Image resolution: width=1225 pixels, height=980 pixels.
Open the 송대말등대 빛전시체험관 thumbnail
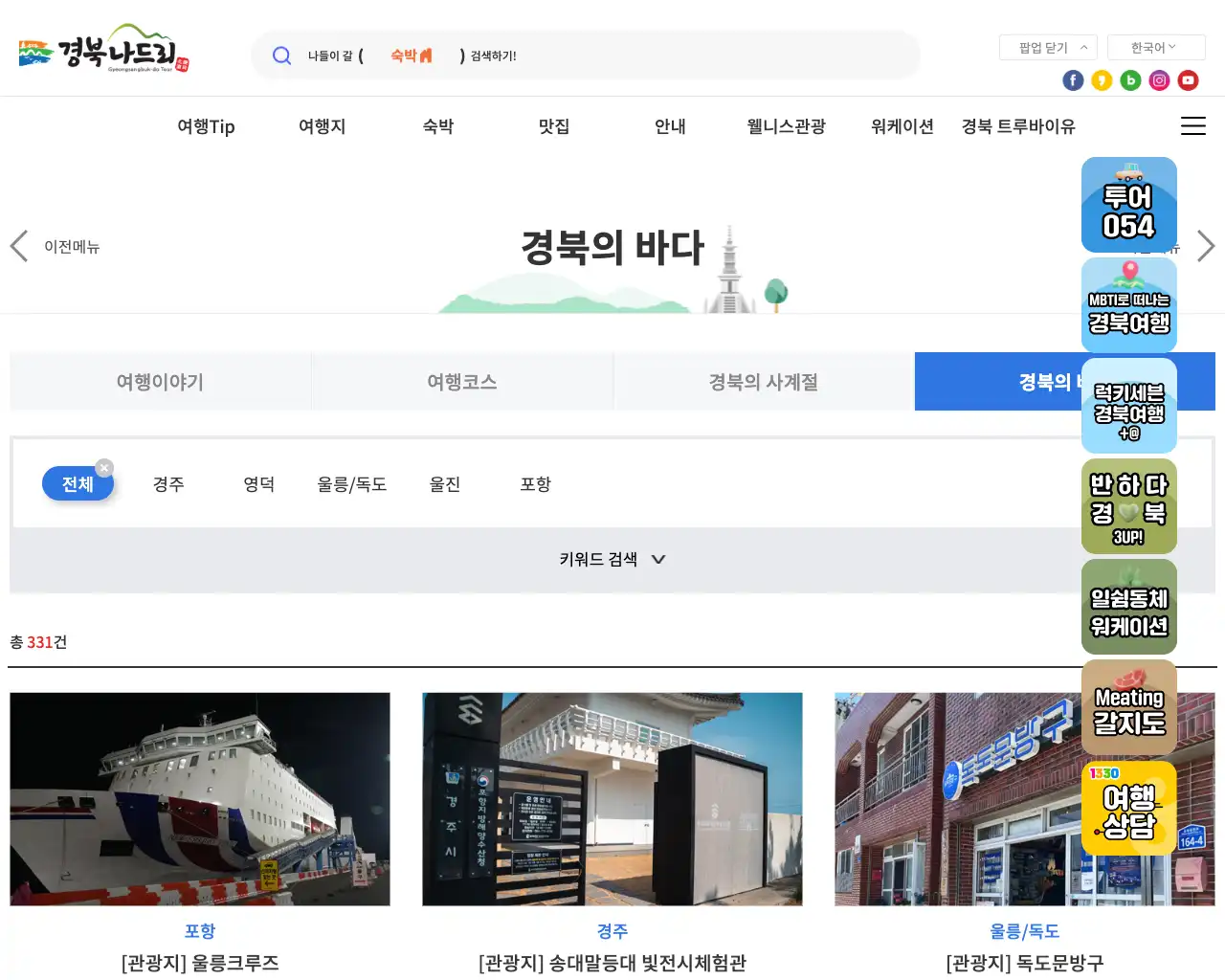(x=612, y=799)
